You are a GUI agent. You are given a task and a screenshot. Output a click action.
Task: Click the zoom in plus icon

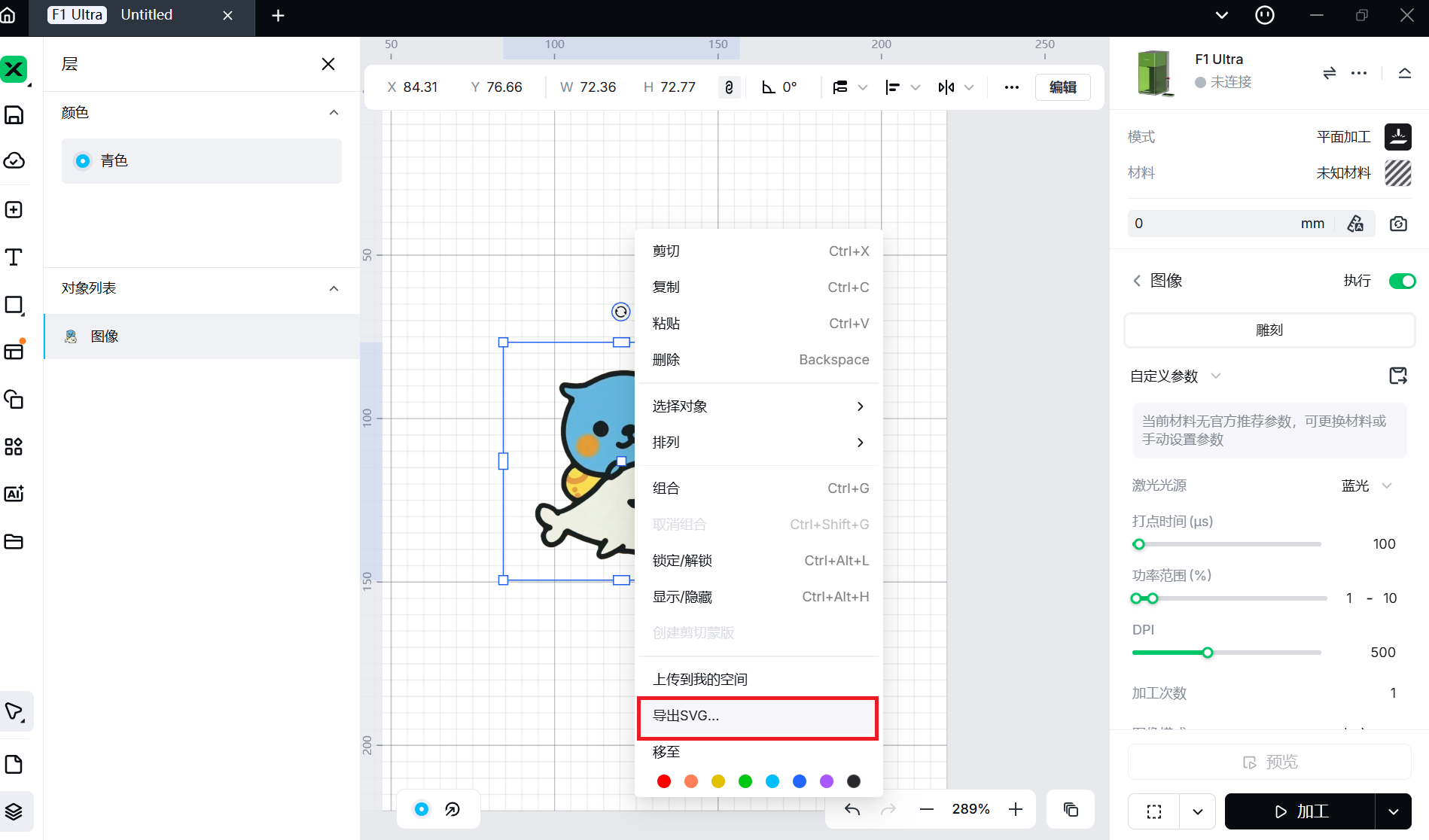[1016, 809]
